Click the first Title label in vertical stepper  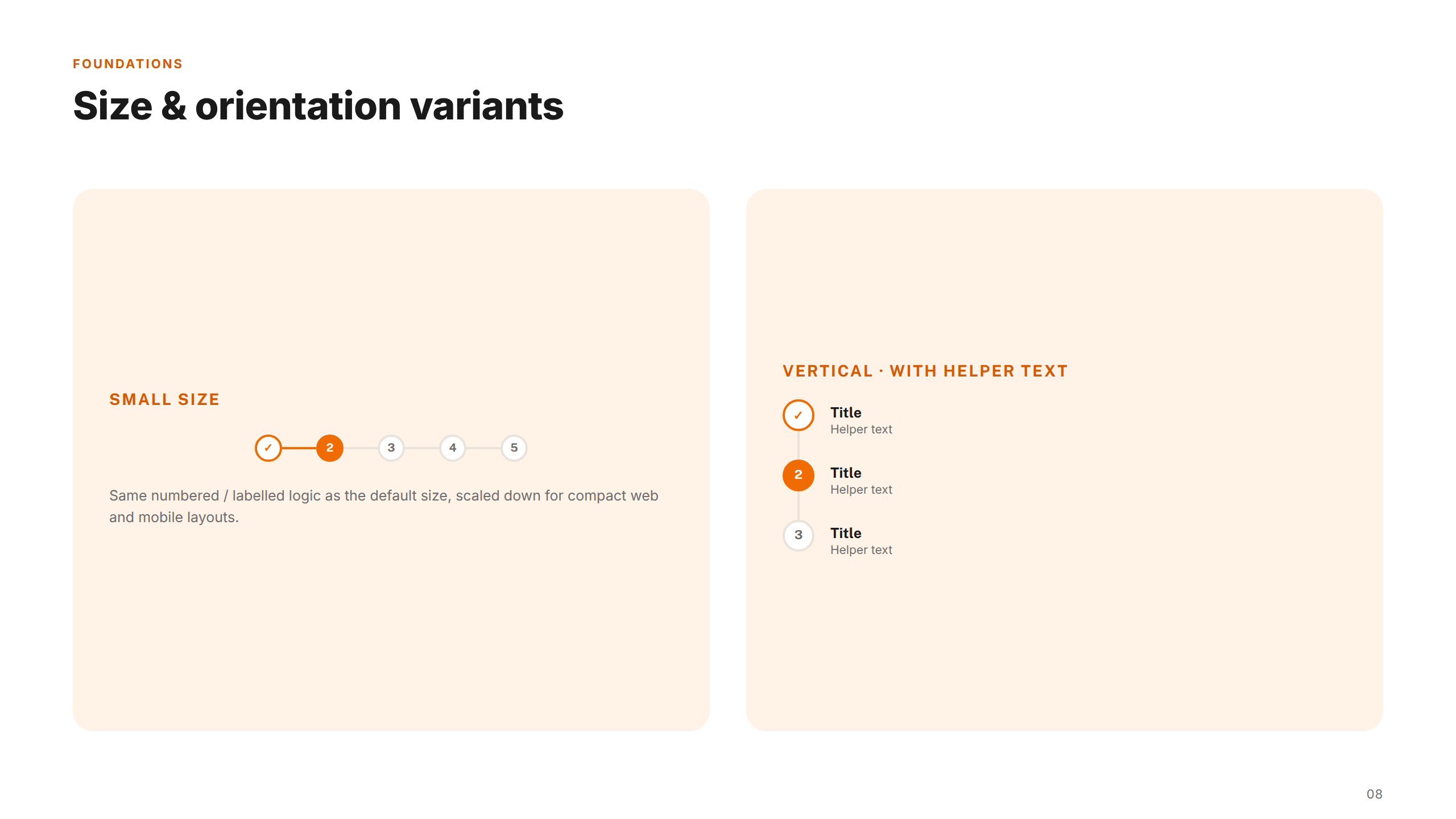[x=846, y=412]
